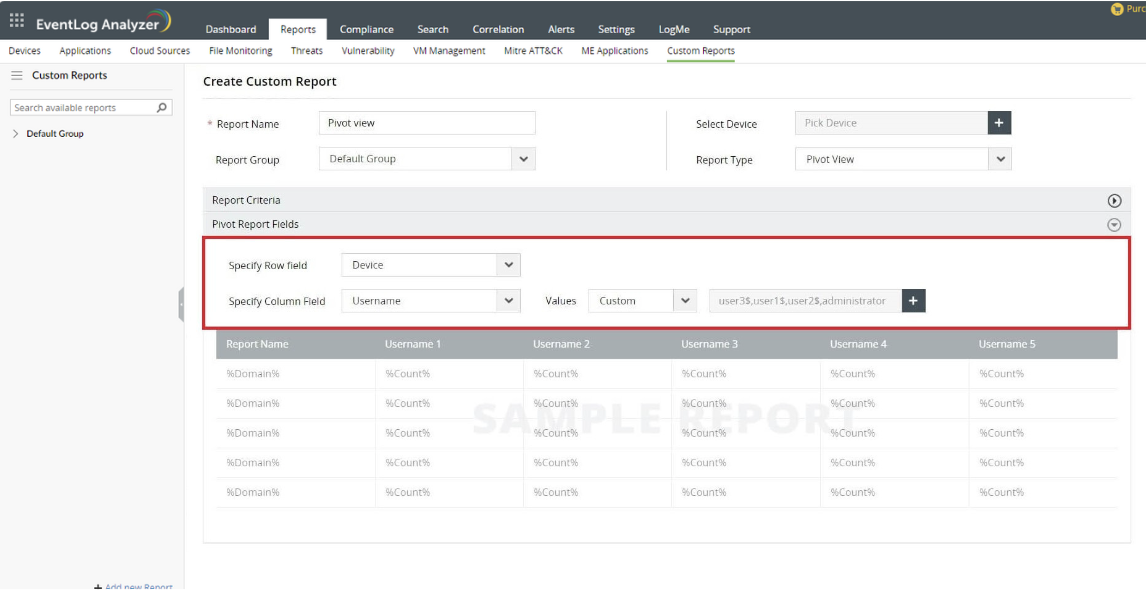This screenshot has height=590, width=1146.
Task: Go to the Correlation tab
Action: [x=498, y=29]
